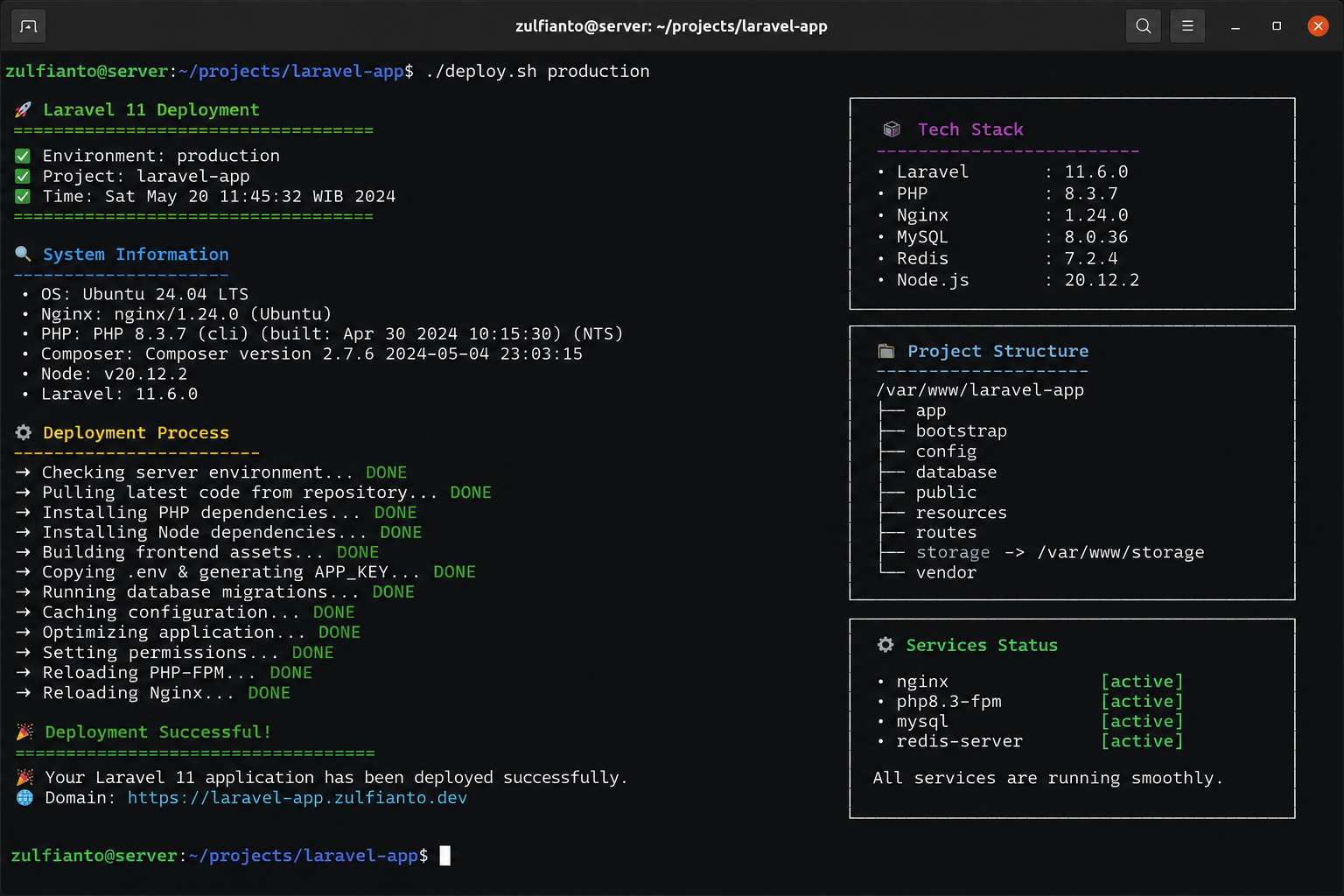Click the green checkmark beside Time line
Screen dimensions: 1344x896
pos(24,196)
